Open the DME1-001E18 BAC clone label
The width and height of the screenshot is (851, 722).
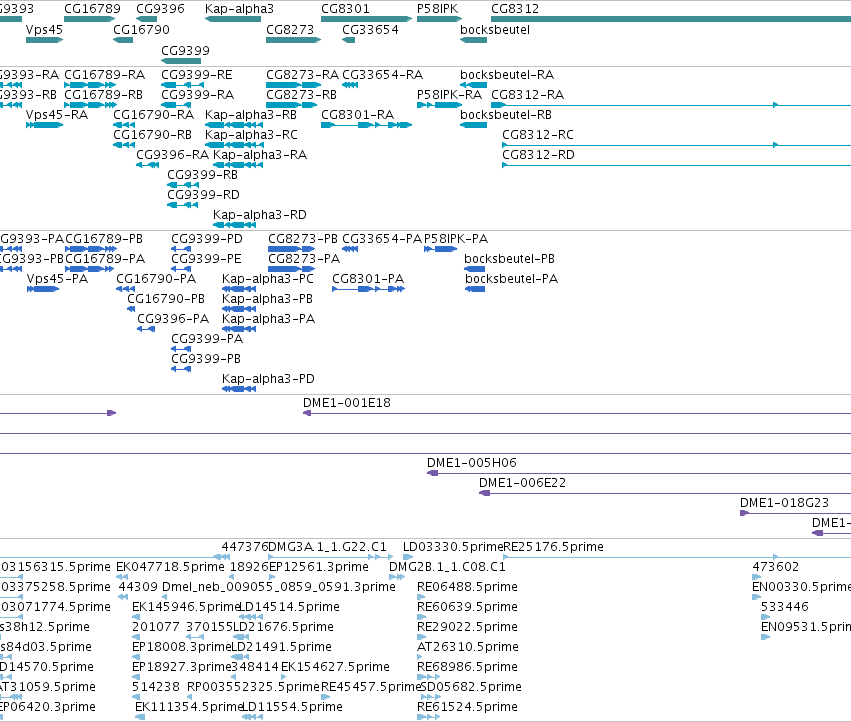tap(347, 403)
